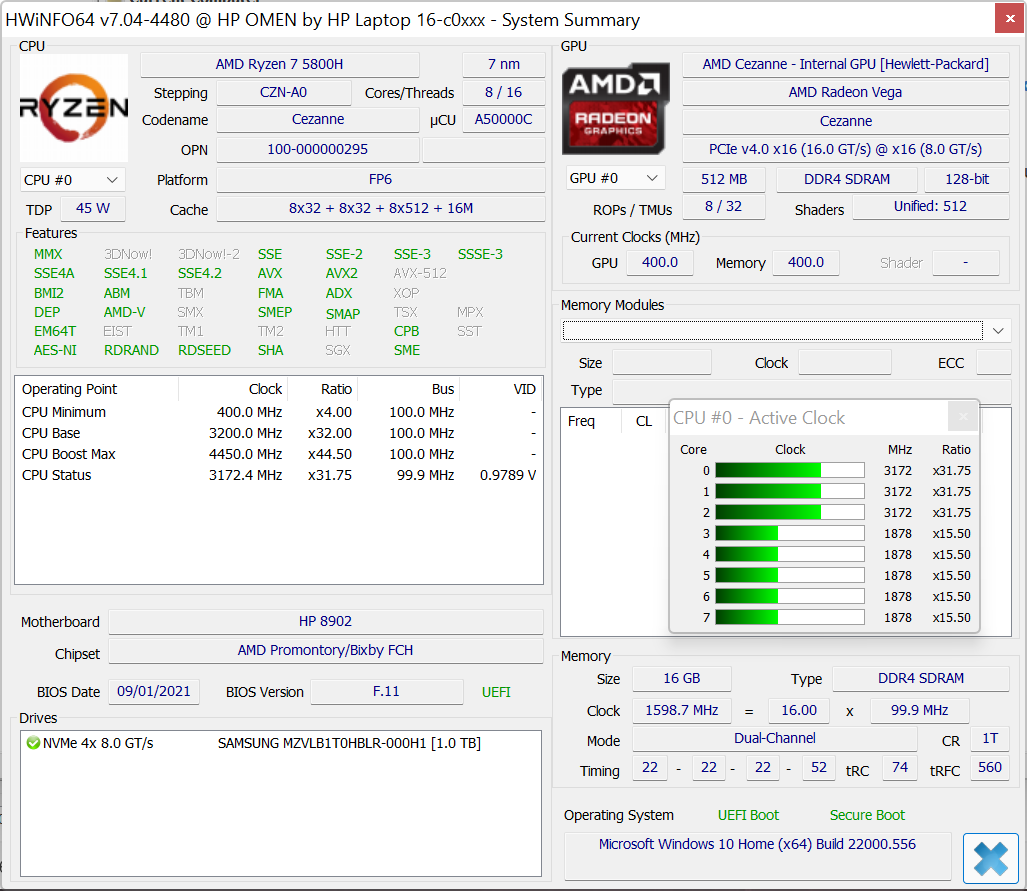Viewport: 1027px width, 891px height.
Task: Click the RDSEED feature label
Action: (x=204, y=350)
